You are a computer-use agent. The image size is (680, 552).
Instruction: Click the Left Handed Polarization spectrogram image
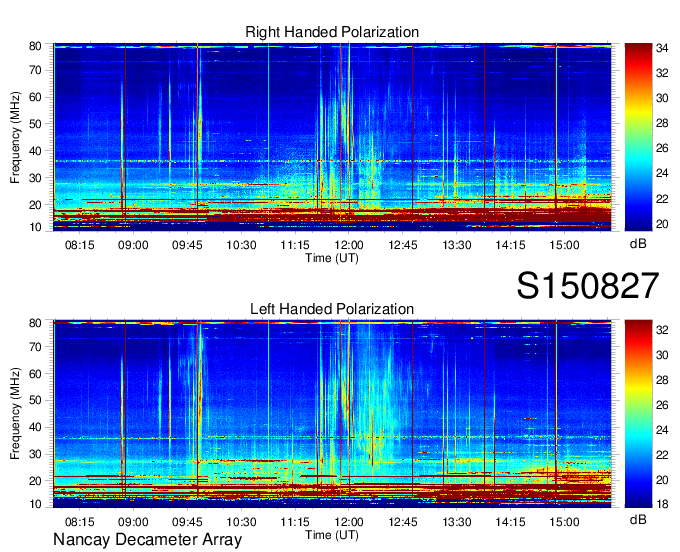point(332,414)
